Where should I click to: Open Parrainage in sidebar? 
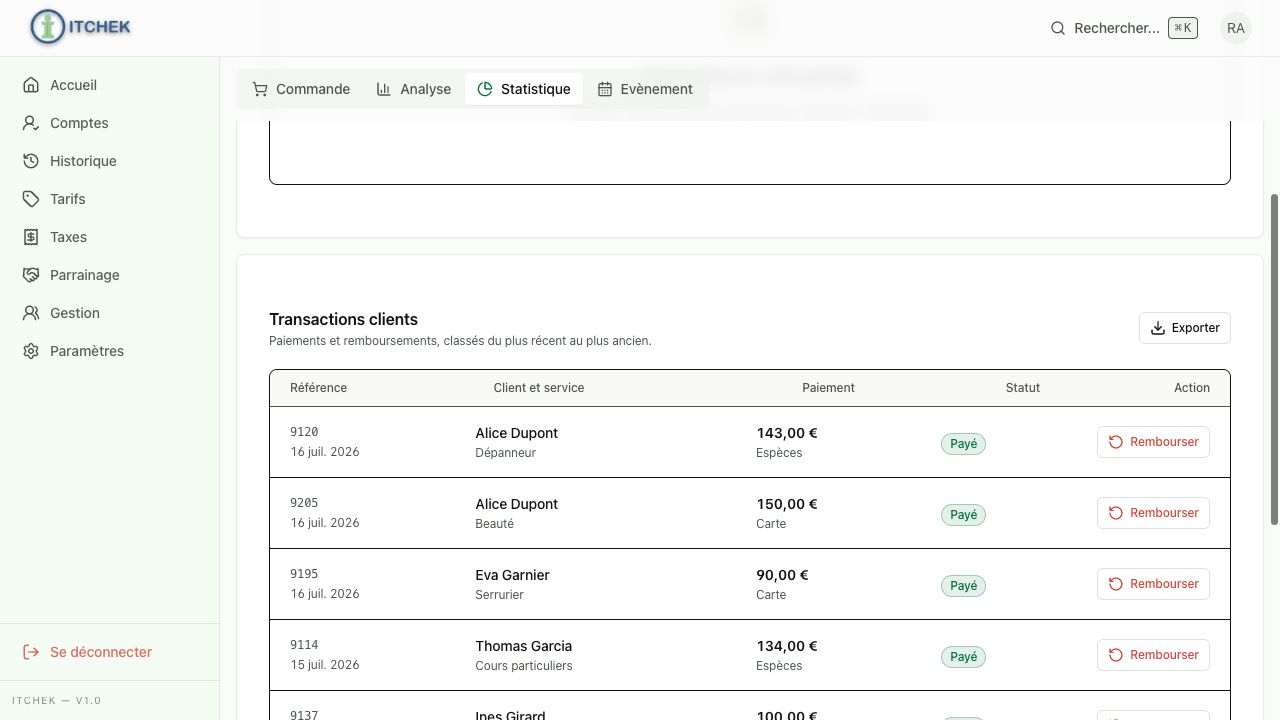(110, 275)
